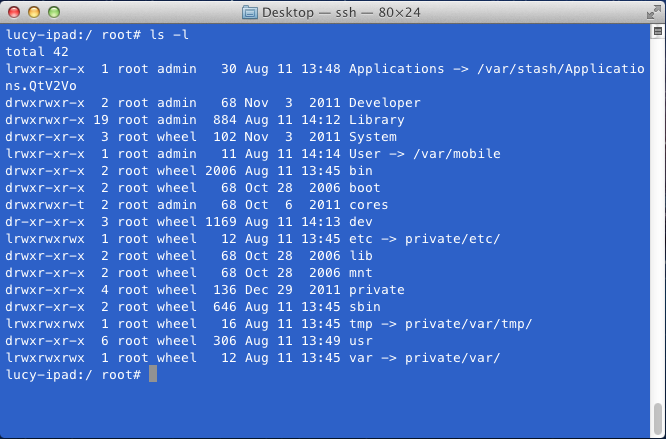Click the 'mnt' directory name

(361, 273)
